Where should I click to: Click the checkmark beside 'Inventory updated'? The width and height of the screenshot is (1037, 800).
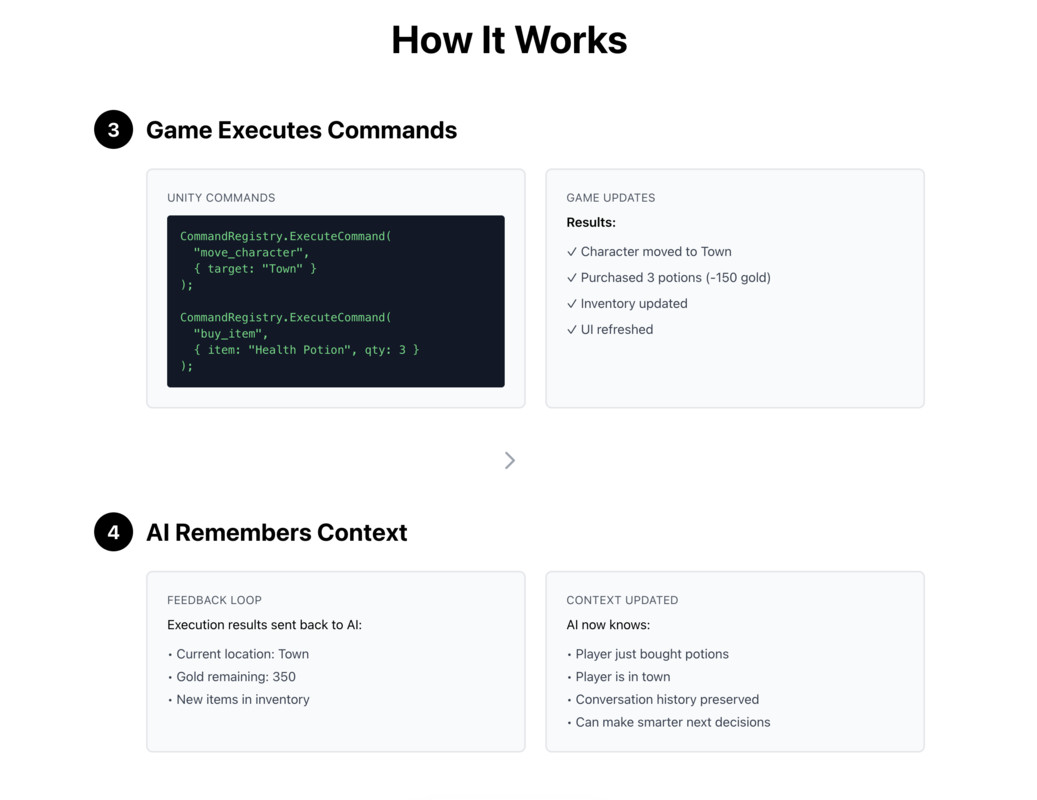pos(572,303)
